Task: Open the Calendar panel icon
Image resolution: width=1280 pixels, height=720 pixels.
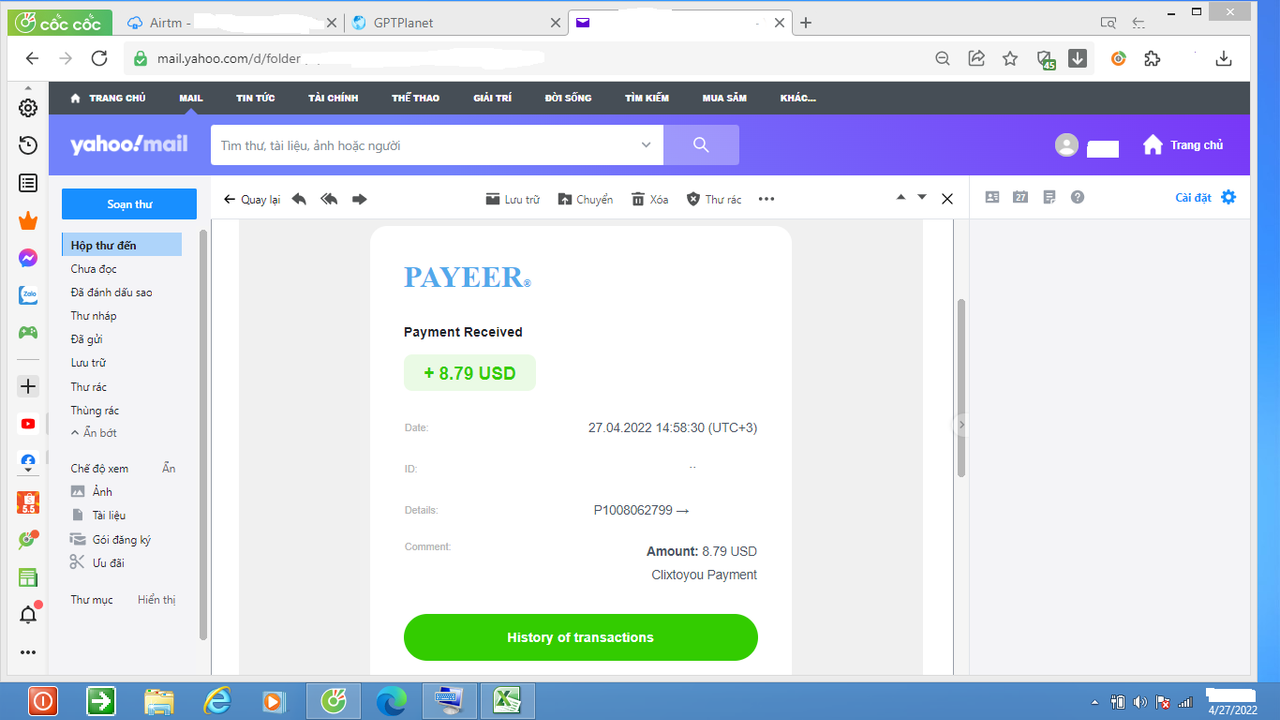Action: coord(1020,197)
